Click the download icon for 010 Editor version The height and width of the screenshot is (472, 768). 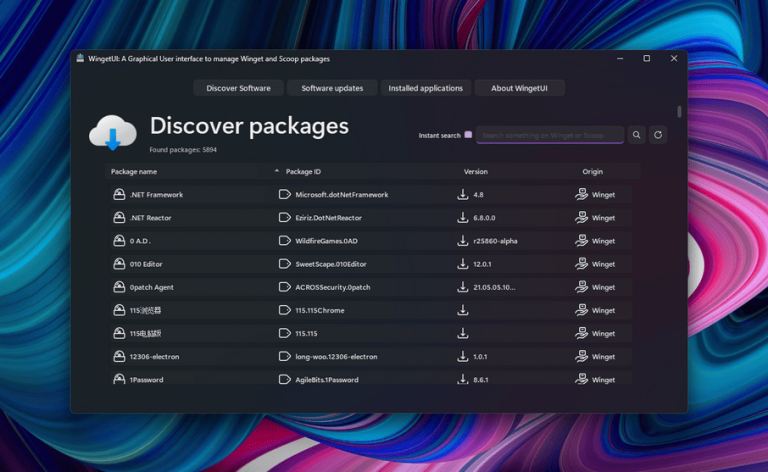463,264
